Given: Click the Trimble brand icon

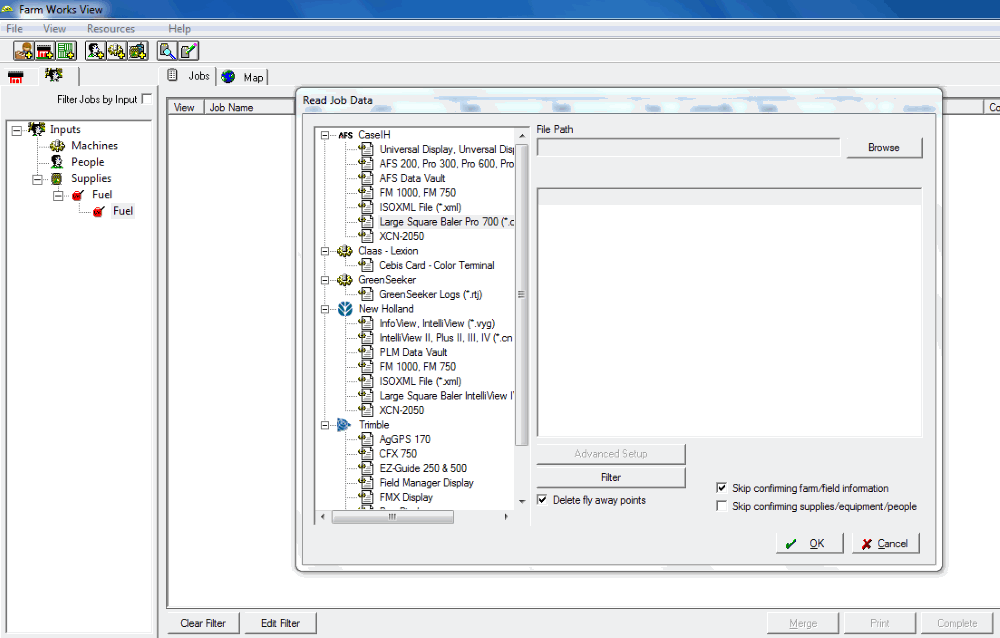Looking at the screenshot, I should (x=344, y=425).
